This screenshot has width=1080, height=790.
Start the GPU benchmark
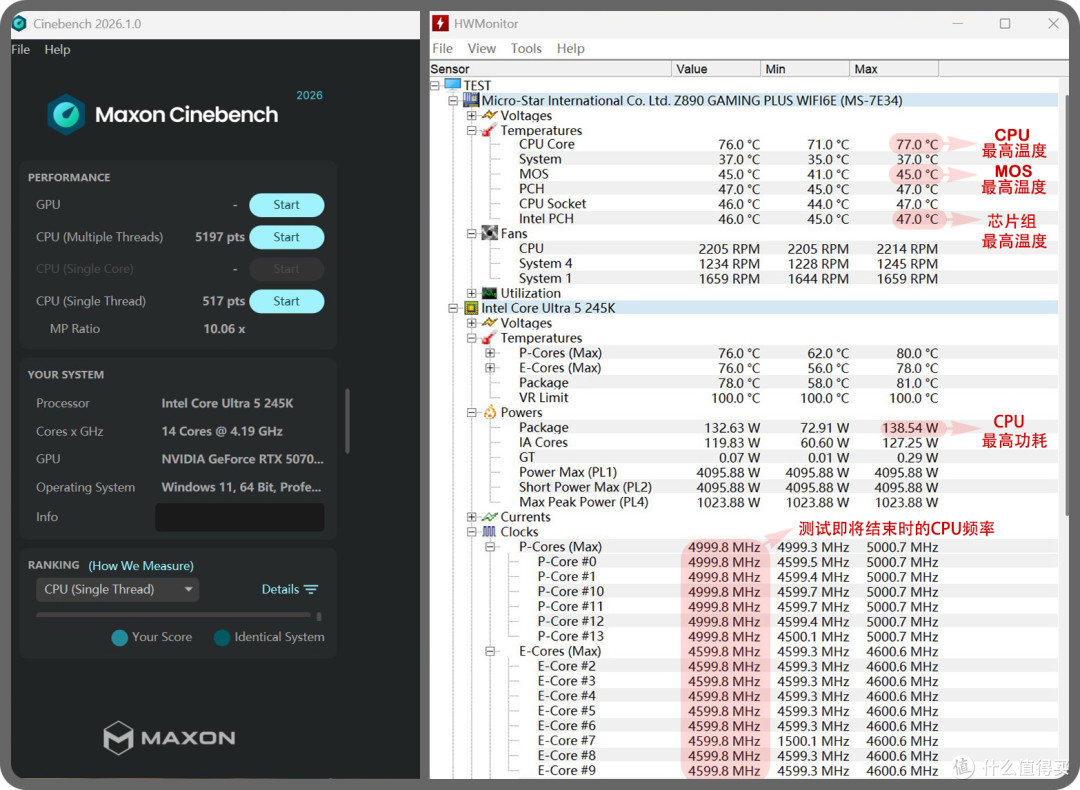point(287,205)
